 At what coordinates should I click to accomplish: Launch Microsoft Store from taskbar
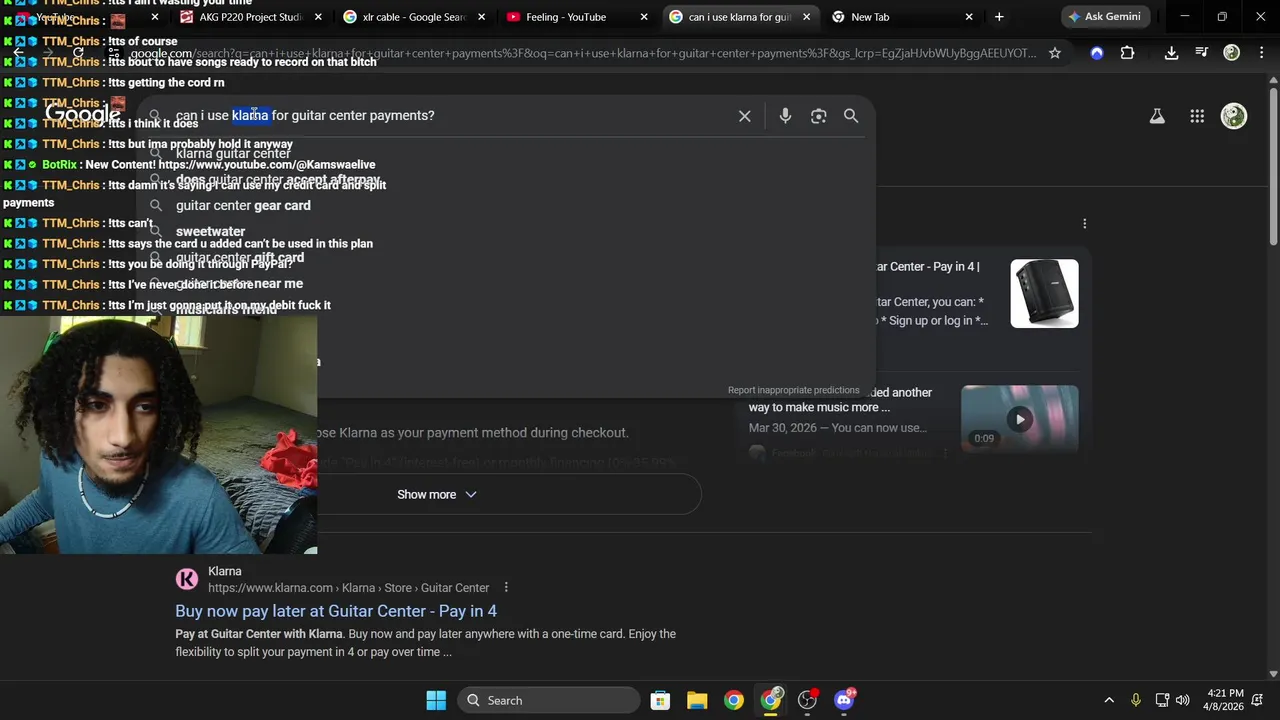point(660,700)
